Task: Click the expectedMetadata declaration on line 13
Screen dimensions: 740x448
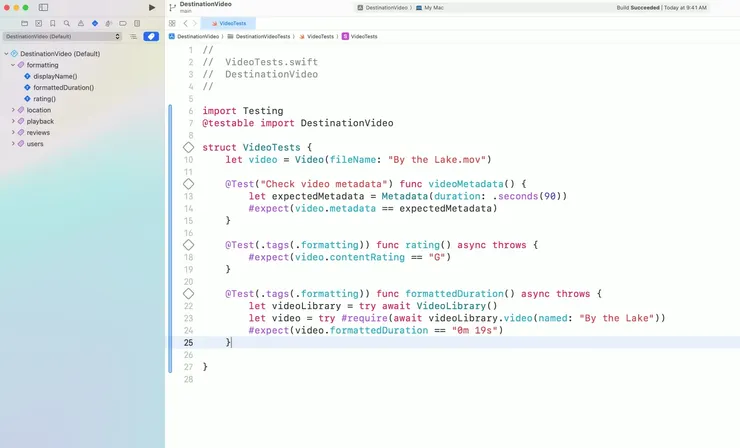Action: pos(318,196)
